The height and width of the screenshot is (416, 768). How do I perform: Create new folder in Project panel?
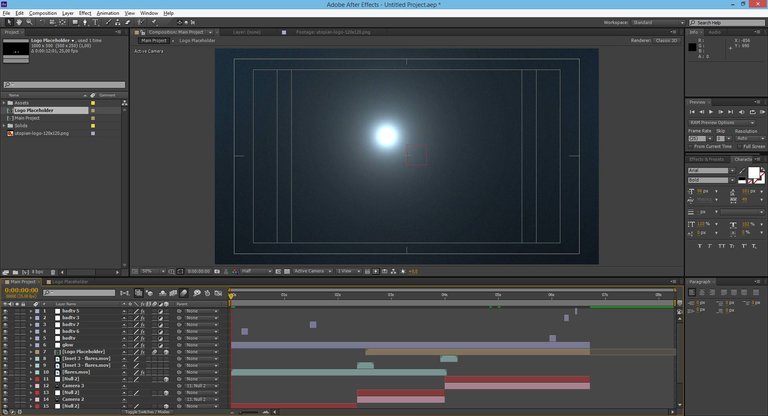click(x=16, y=271)
